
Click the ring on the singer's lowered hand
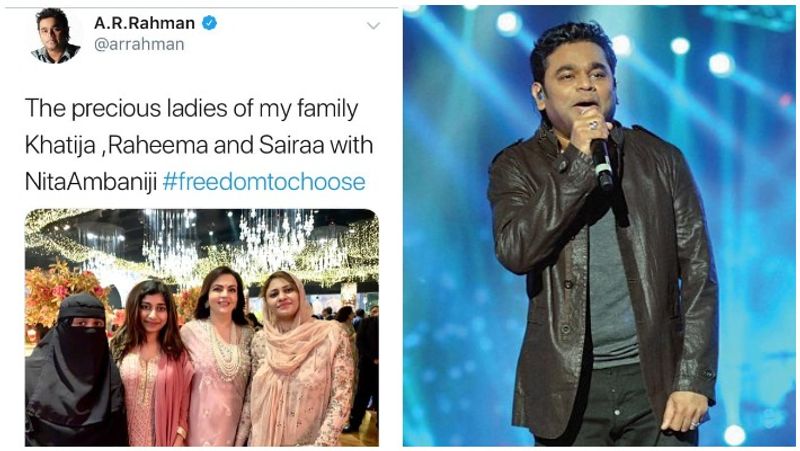694,424
